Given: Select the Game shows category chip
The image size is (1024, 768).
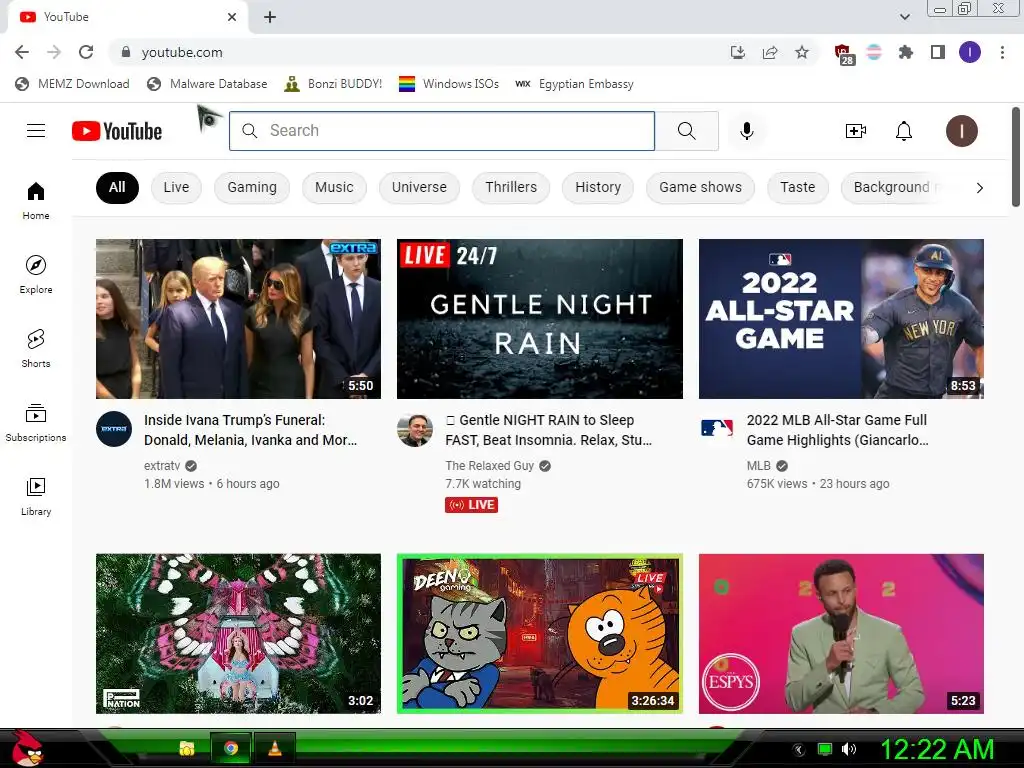Looking at the screenshot, I should pyautogui.click(x=700, y=187).
